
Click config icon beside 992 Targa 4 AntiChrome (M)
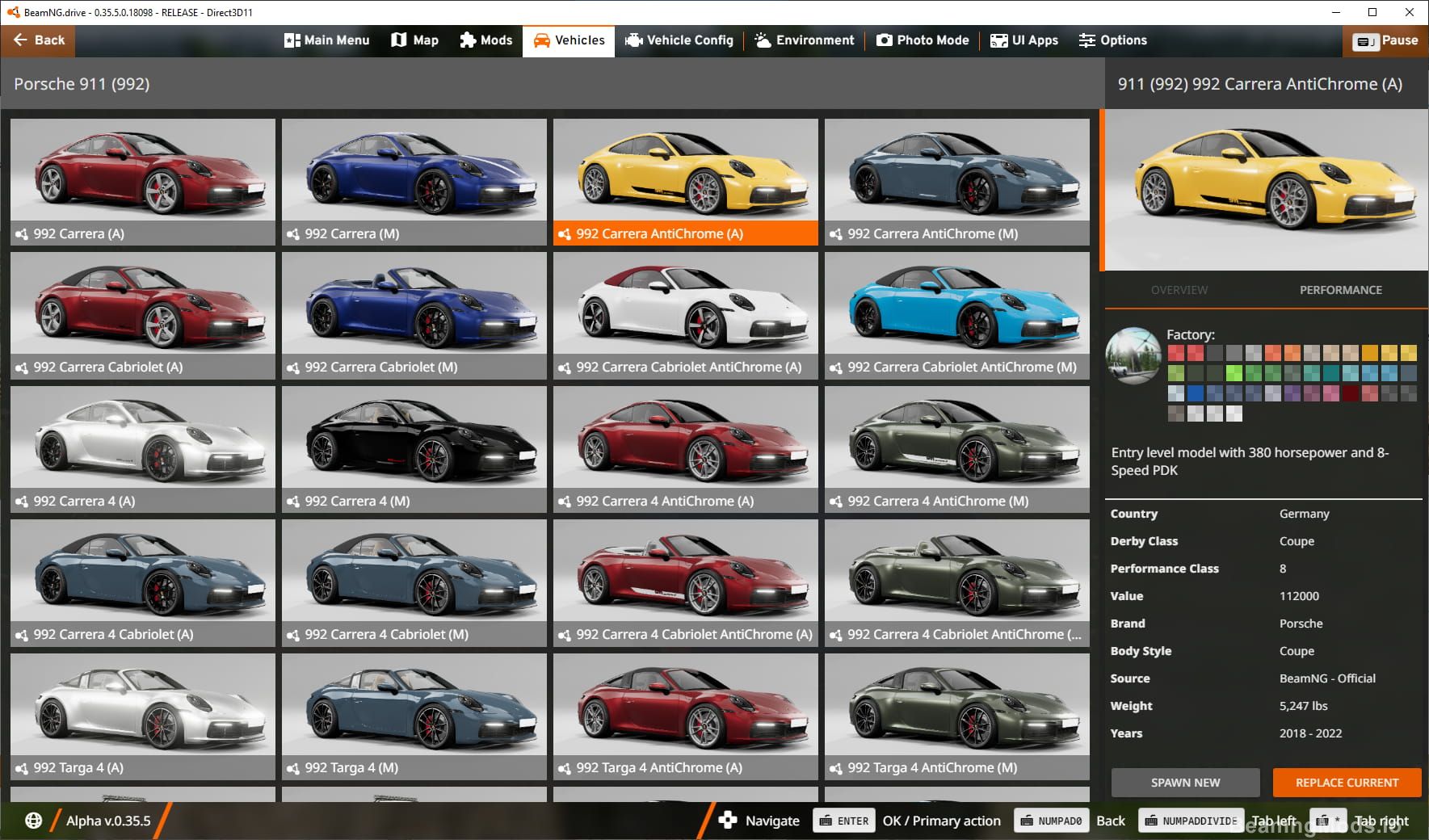[836, 768]
